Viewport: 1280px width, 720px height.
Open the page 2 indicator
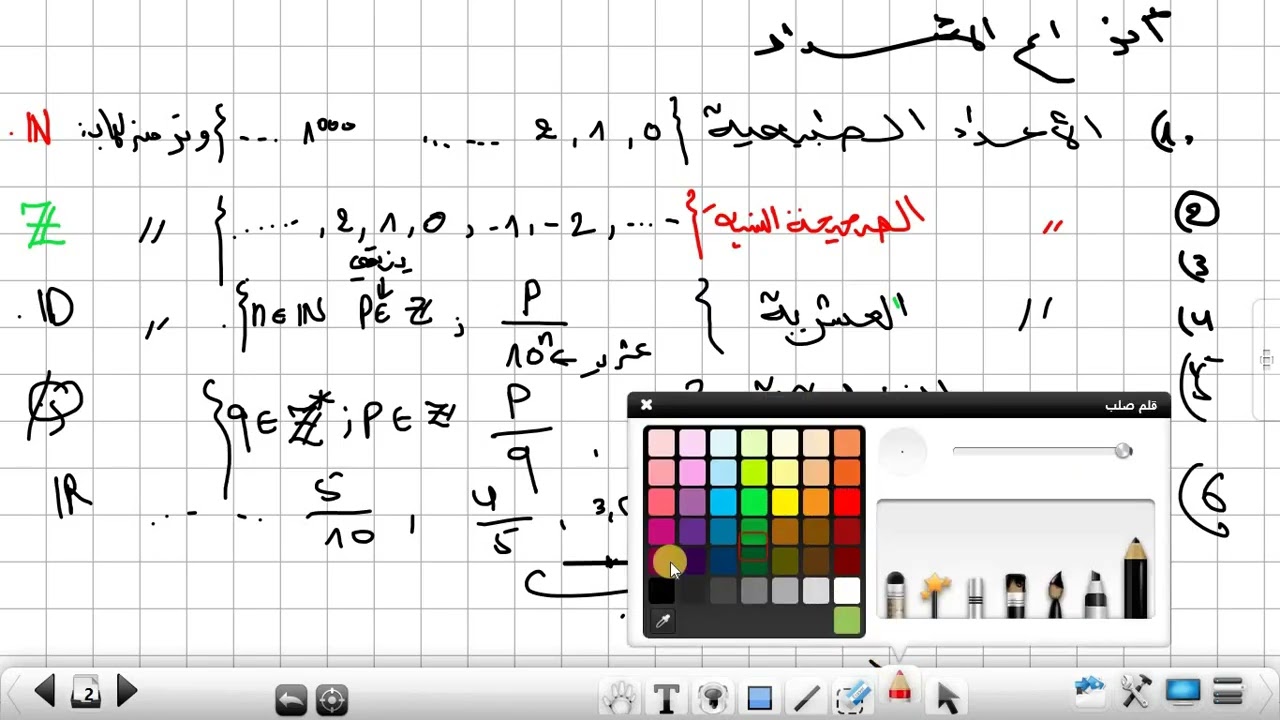pyautogui.click(x=87, y=693)
